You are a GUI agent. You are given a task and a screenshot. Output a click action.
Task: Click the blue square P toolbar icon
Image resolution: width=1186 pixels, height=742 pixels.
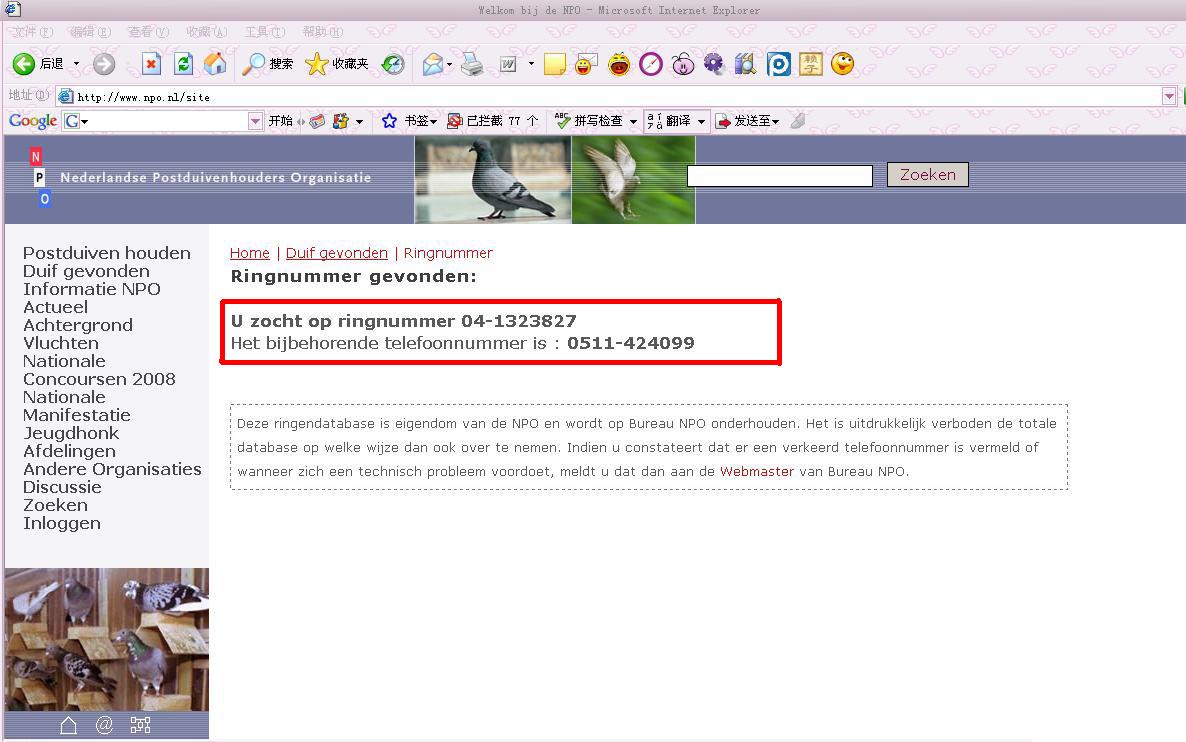pyautogui.click(x=778, y=64)
